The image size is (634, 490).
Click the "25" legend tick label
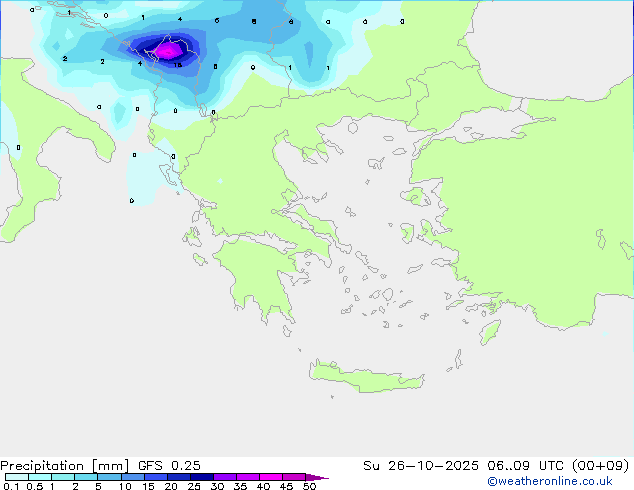pyautogui.click(x=194, y=486)
